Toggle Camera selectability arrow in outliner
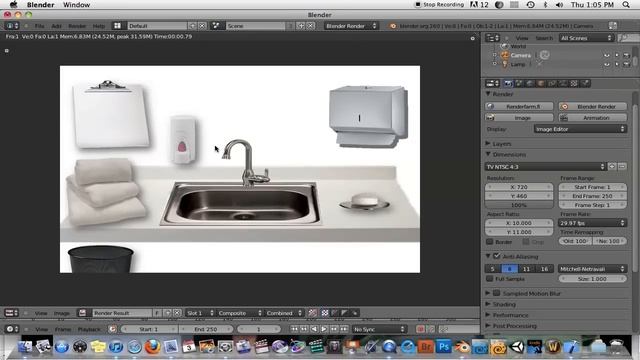Screen dimensions: 640x360 617,55
